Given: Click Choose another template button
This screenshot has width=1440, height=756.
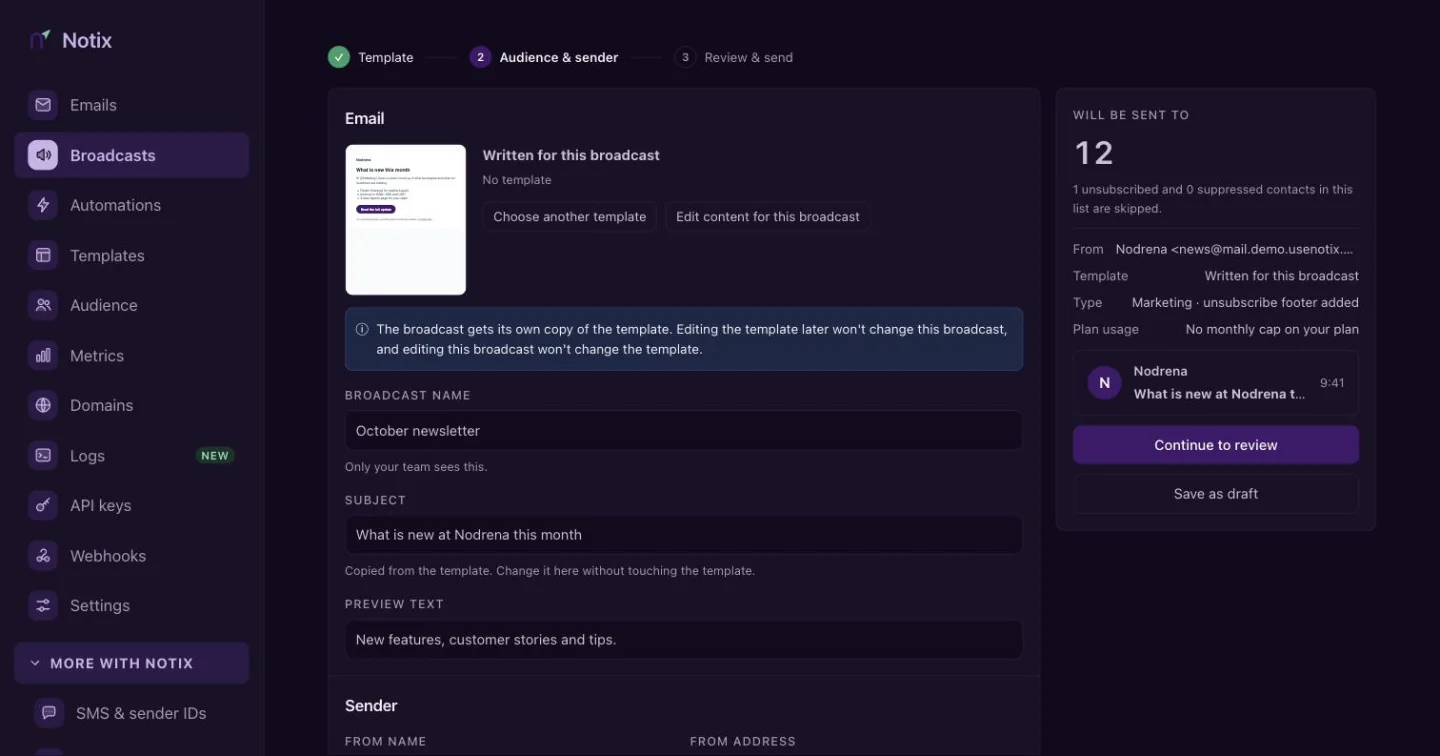Looking at the screenshot, I should (x=570, y=217).
